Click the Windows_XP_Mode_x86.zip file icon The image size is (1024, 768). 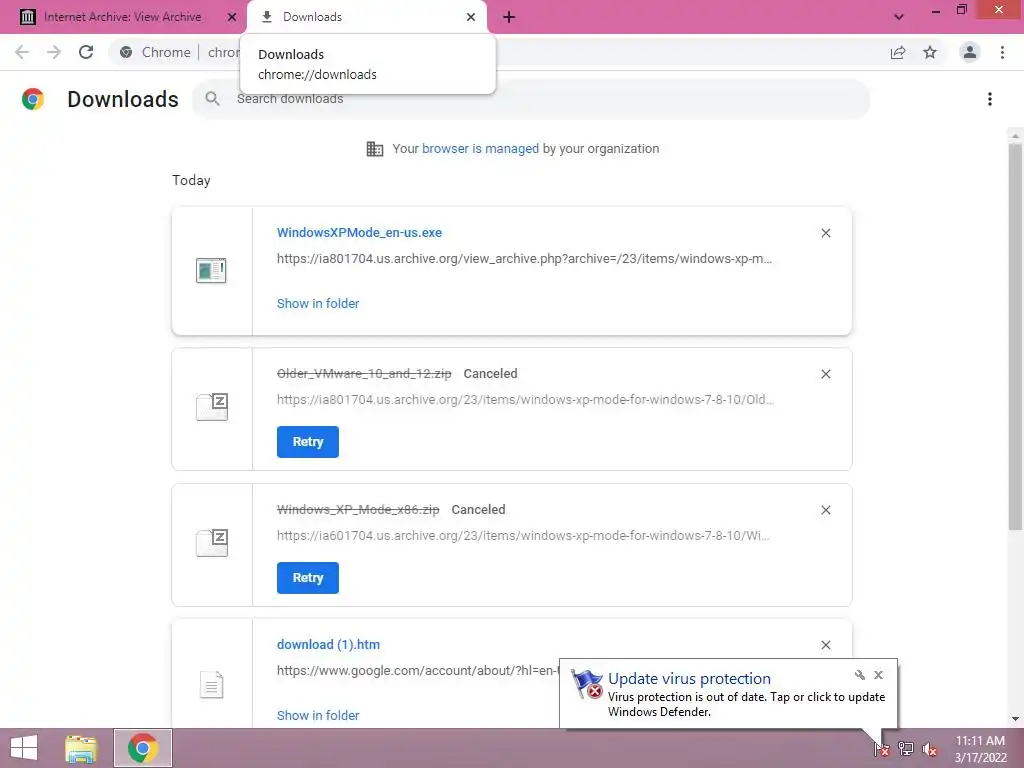[x=212, y=543]
